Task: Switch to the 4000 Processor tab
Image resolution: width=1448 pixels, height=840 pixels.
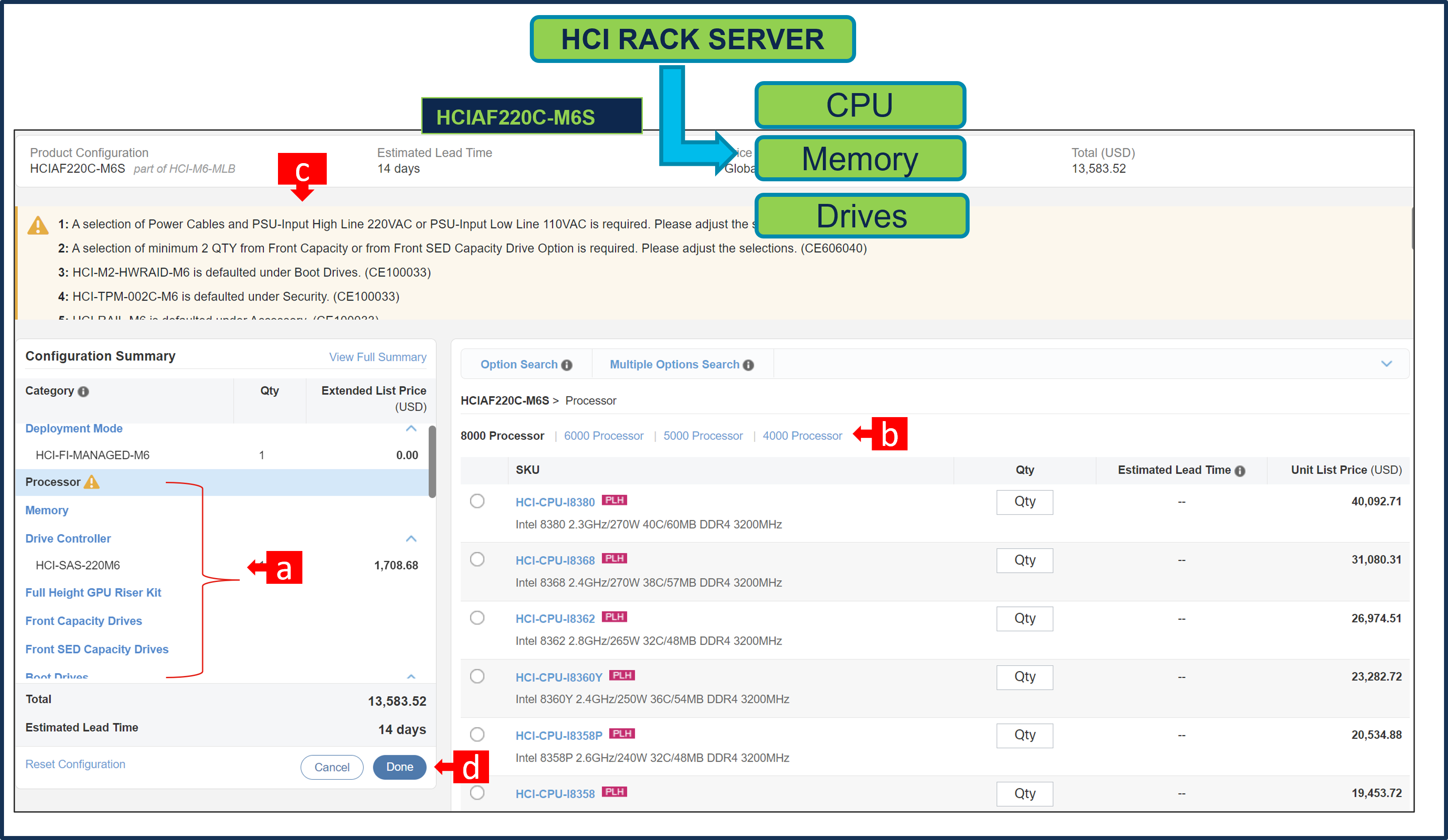Action: coord(802,436)
